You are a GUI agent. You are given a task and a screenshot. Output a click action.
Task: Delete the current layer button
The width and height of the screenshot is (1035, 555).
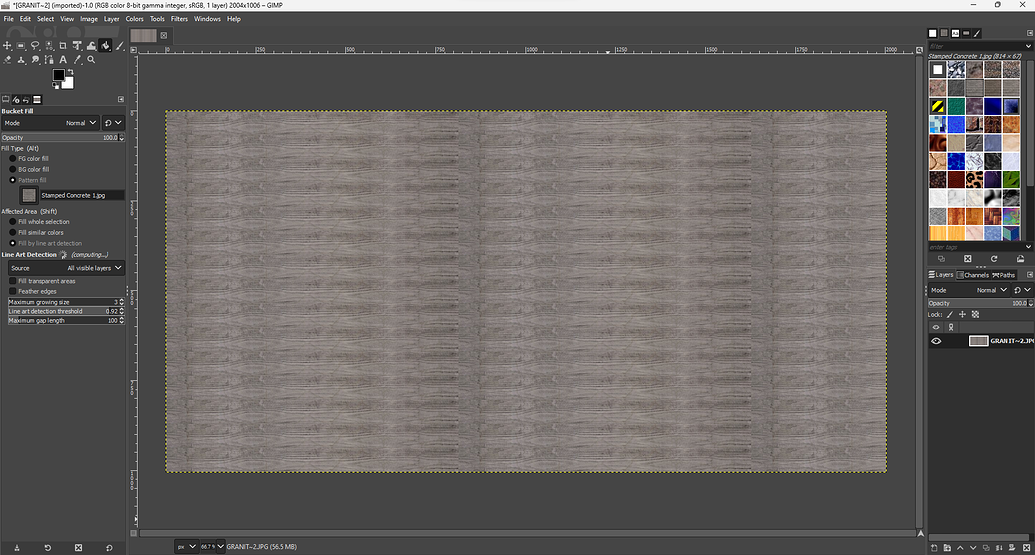[x=1026, y=548]
